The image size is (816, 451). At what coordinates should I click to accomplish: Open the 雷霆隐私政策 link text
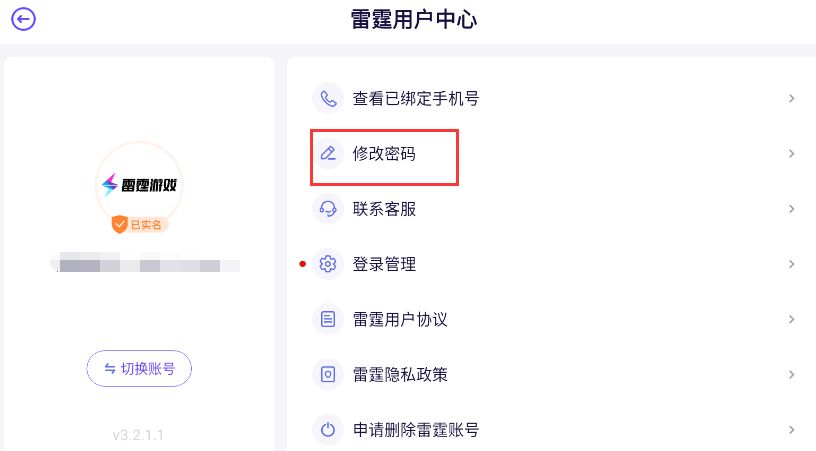click(x=400, y=375)
